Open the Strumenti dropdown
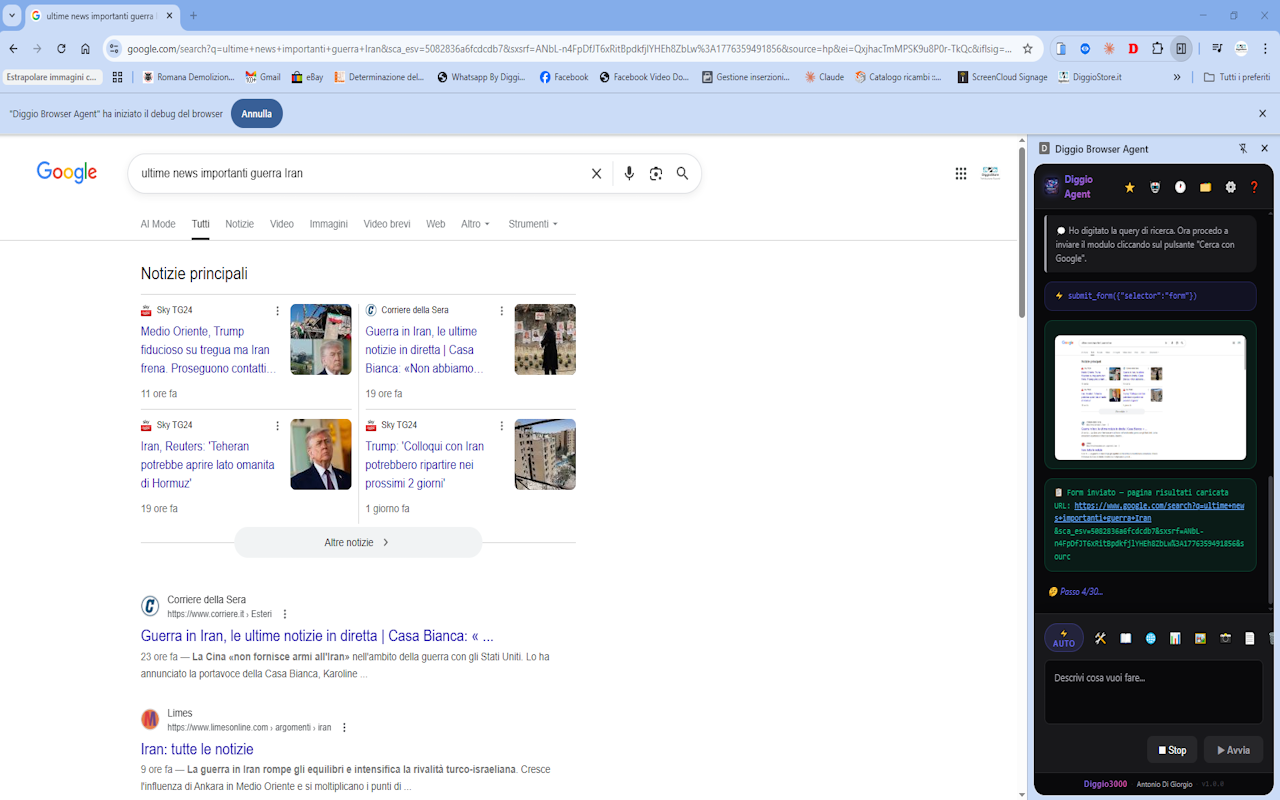The image size is (1280, 800). tap(533, 224)
